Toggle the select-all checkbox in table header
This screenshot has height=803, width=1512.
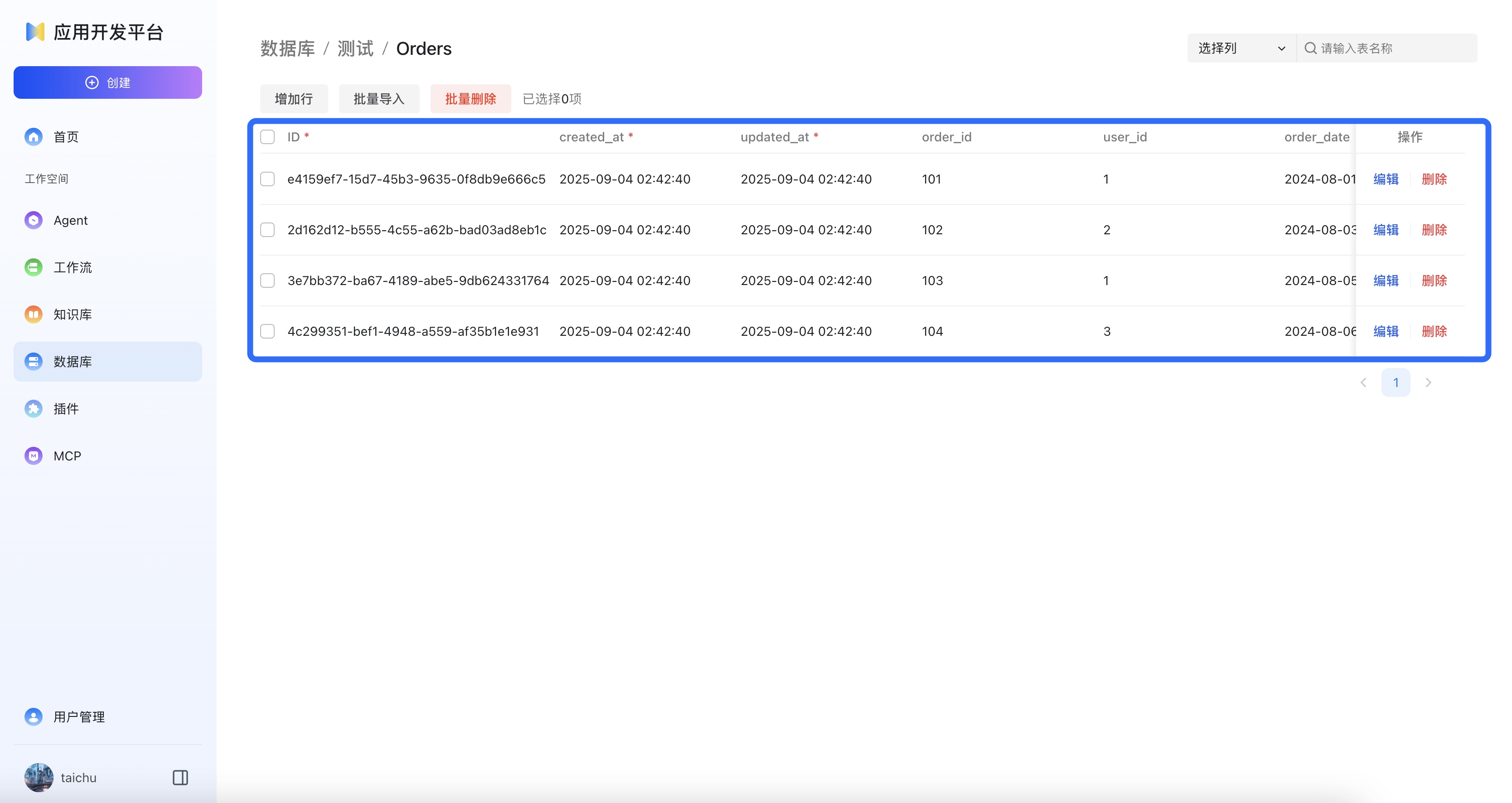tap(268, 137)
